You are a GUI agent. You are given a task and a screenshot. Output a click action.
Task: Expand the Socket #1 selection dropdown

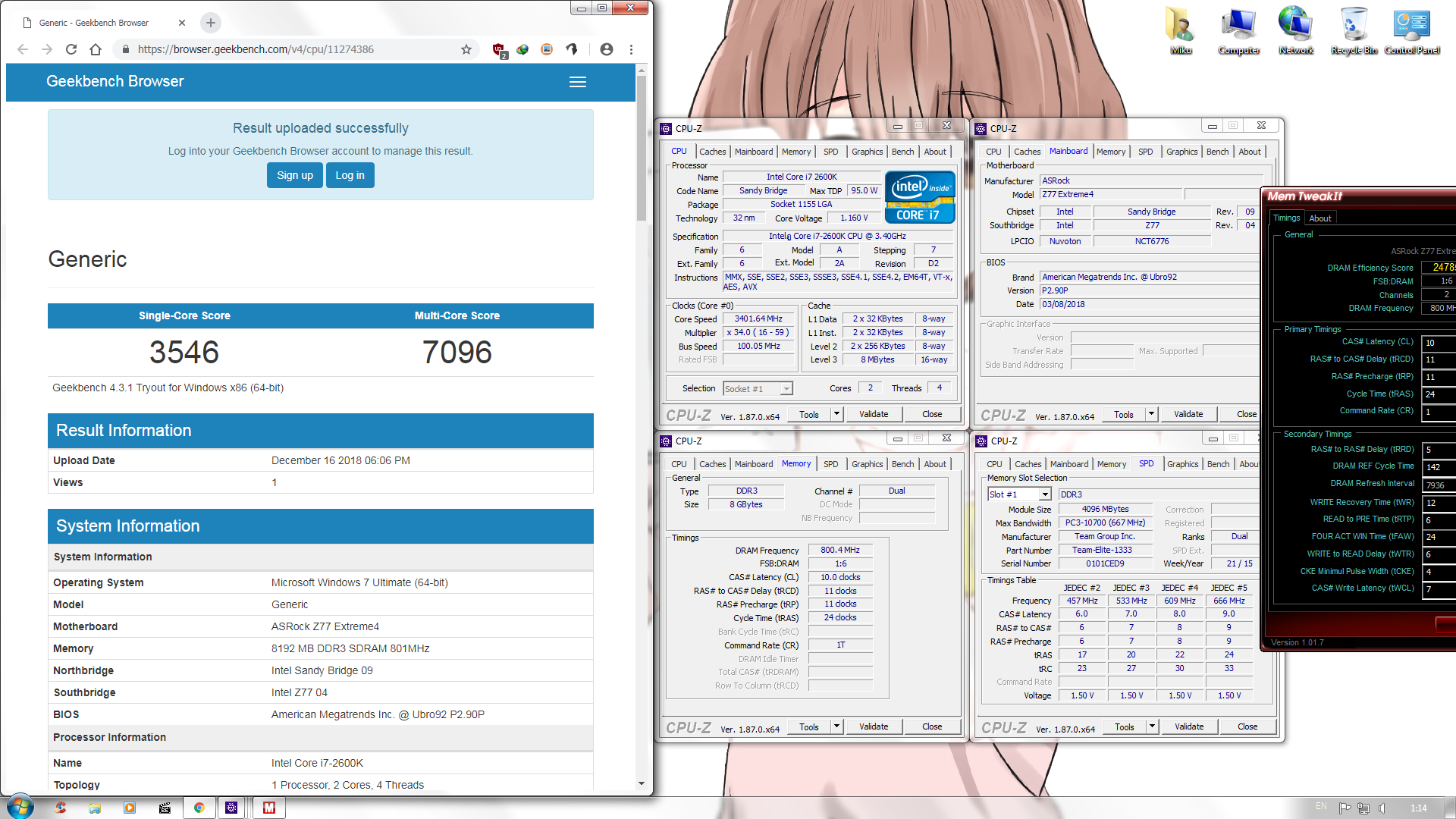786,389
